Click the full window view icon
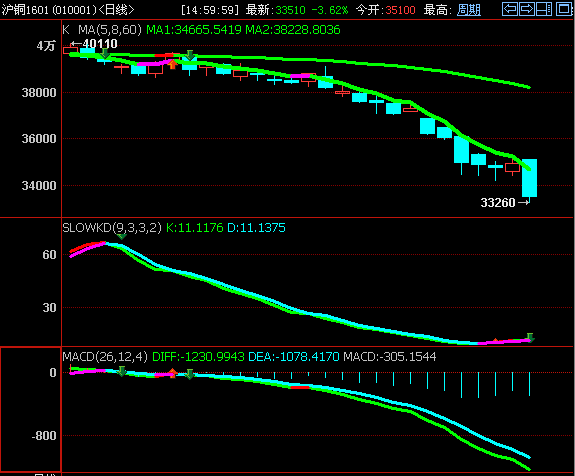The height and width of the screenshot is (476, 575). coord(564,8)
